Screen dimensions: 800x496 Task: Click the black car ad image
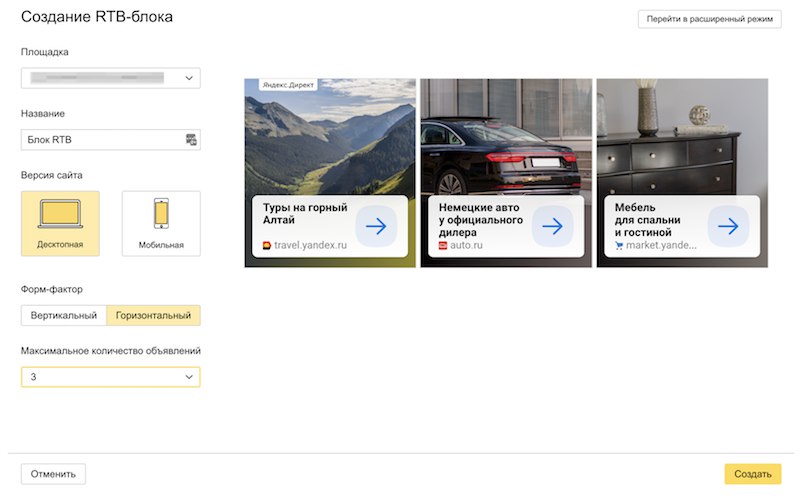(x=506, y=138)
